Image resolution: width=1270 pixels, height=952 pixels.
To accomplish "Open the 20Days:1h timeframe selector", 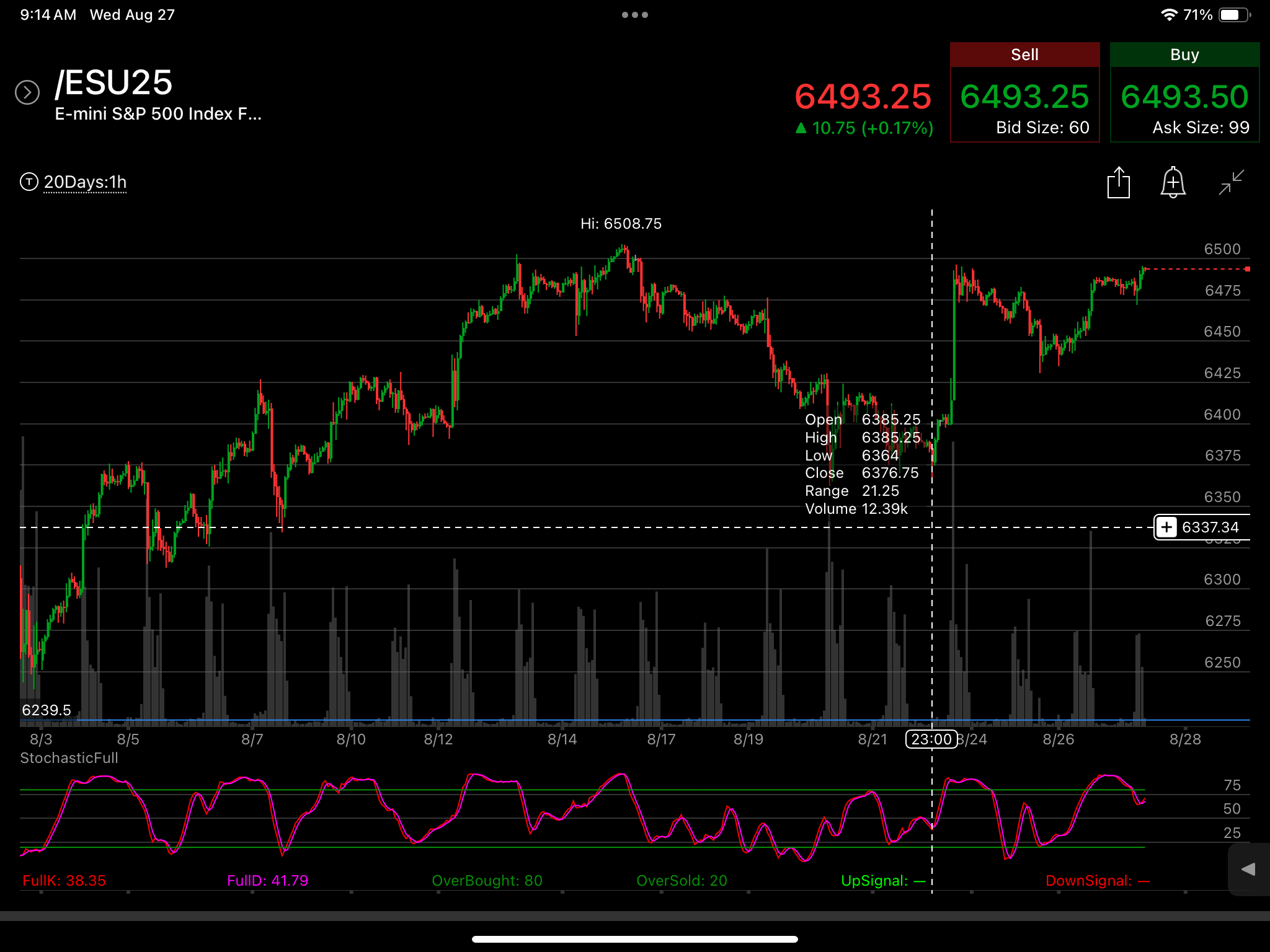I will pos(85,182).
